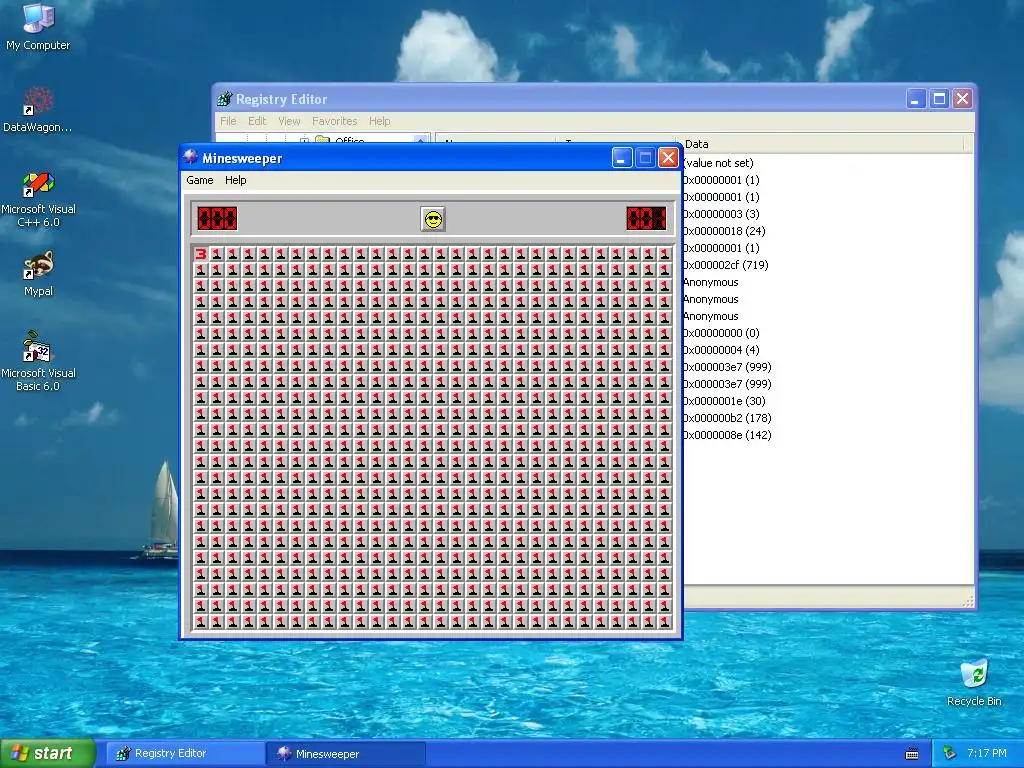The height and width of the screenshot is (768, 1024).
Task: Click the Registry Editor title bar icon
Action: pyautogui.click(x=225, y=99)
